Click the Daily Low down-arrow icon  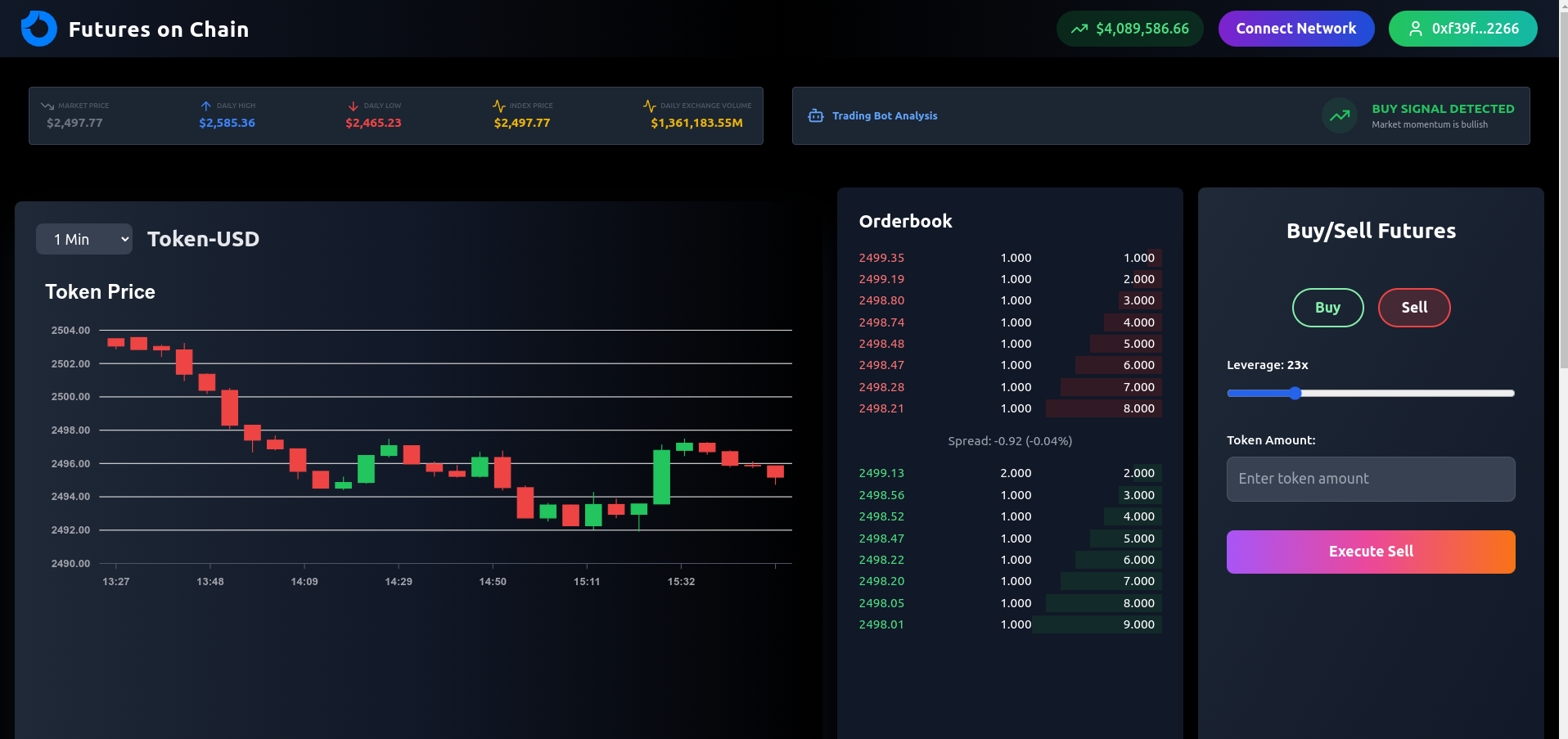(354, 106)
